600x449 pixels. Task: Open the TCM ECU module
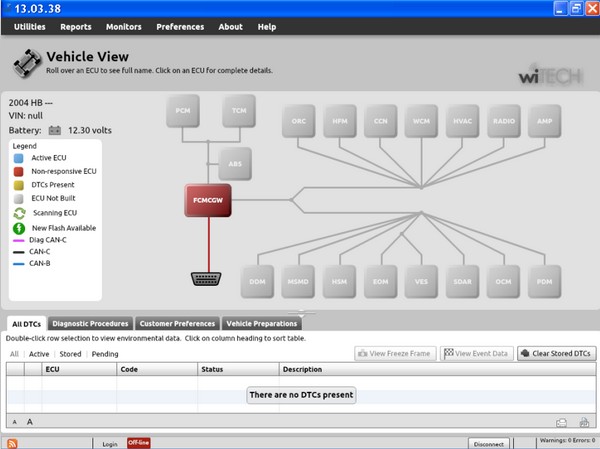[x=239, y=110]
